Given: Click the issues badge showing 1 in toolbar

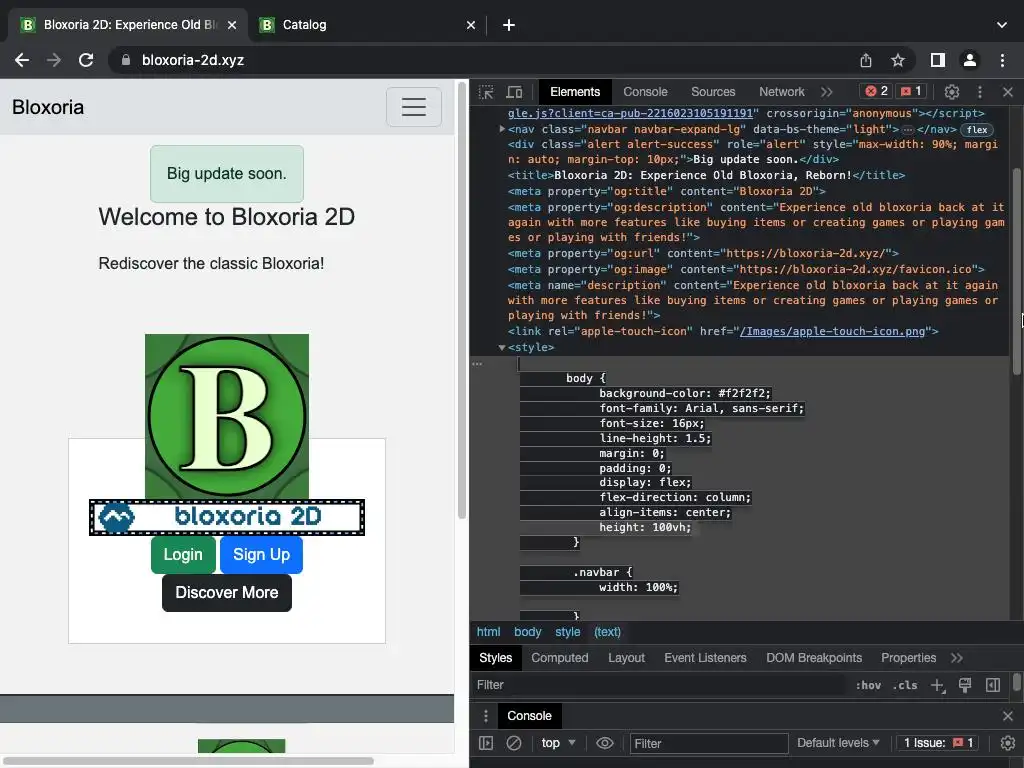Looking at the screenshot, I should tap(911, 91).
